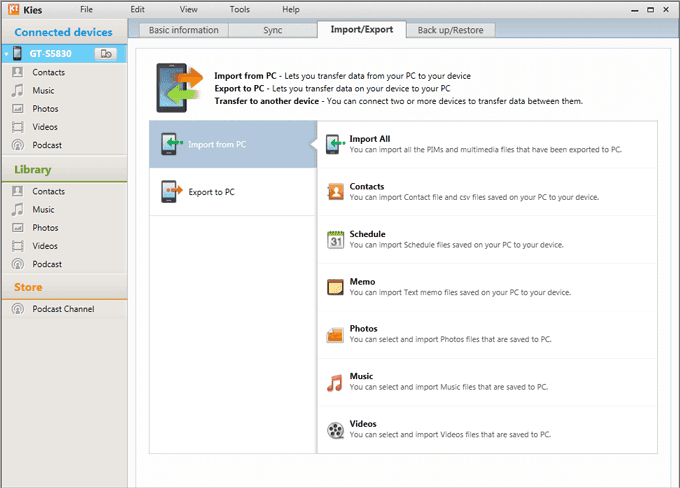Click the Videos film reel import icon
Image resolution: width=680 pixels, height=488 pixels.
tap(335, 430)
